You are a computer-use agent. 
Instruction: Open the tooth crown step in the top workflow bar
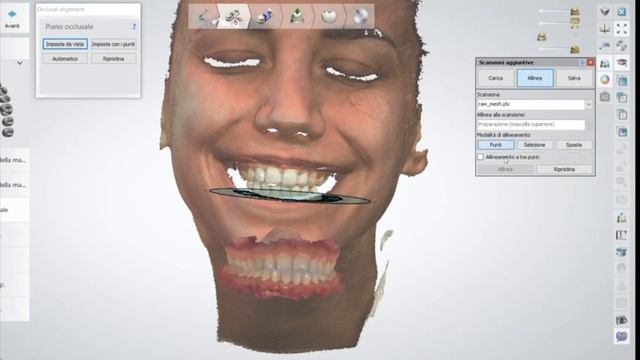coord(329,17)
